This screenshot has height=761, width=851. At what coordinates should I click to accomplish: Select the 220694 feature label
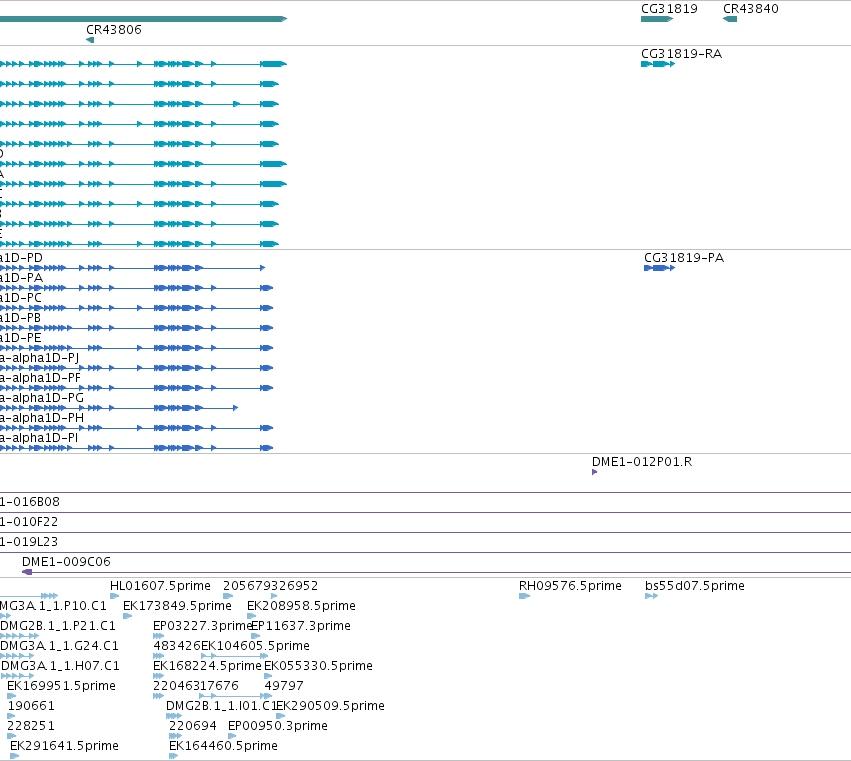click(x=193, y=726)
